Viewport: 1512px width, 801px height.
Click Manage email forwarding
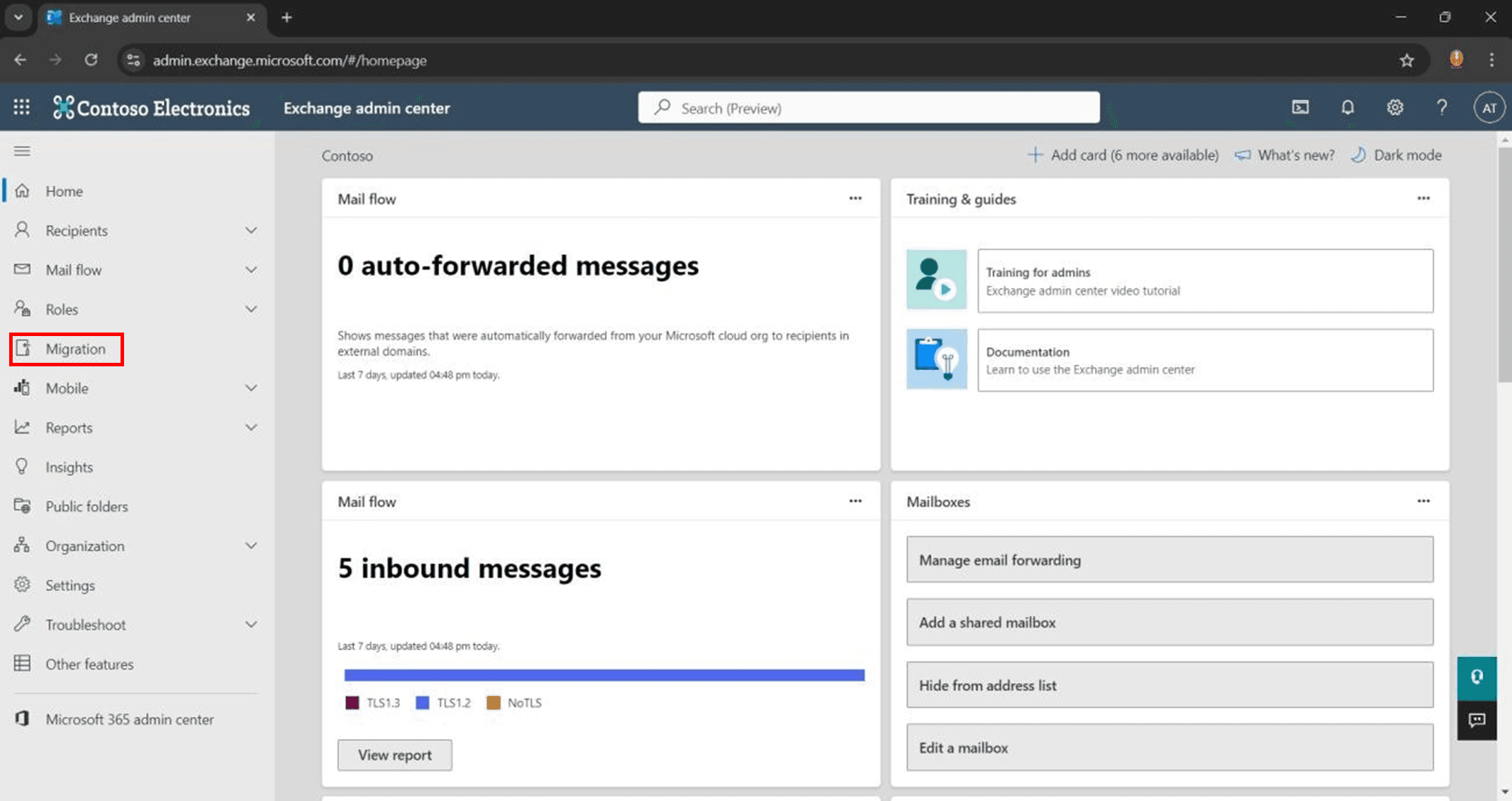(x=1169, y=560)
